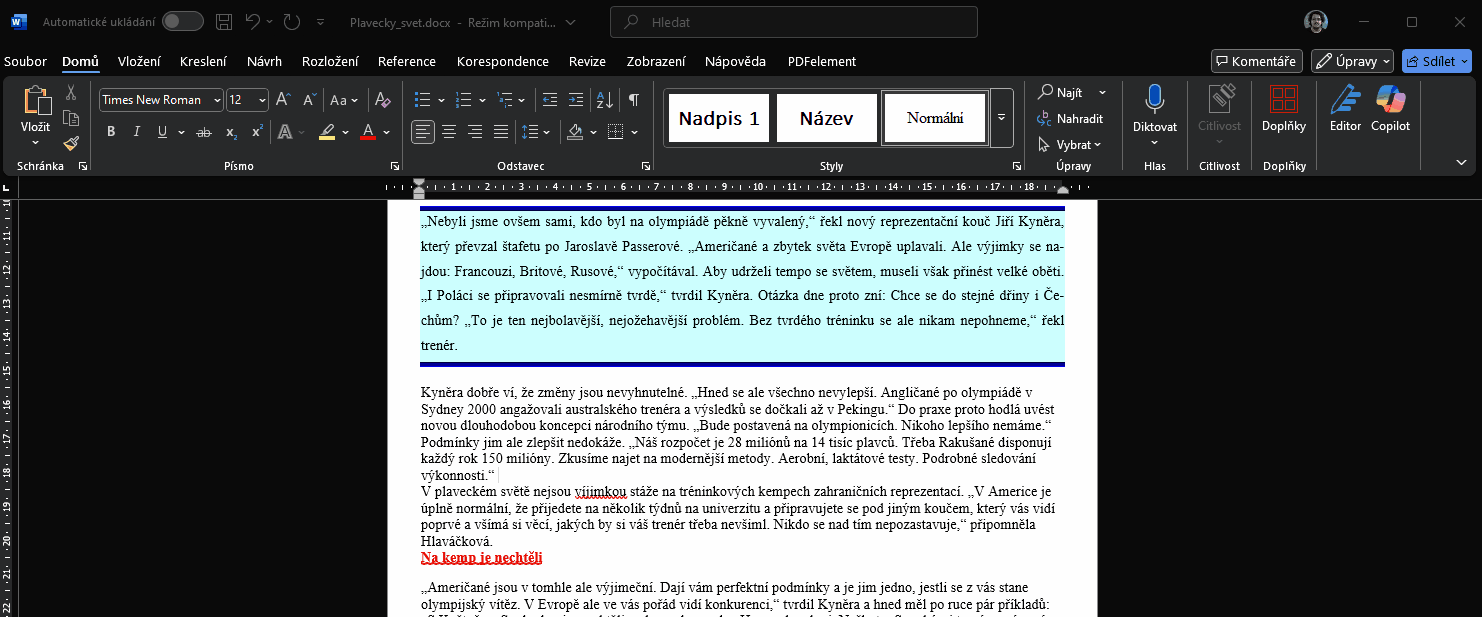
Task: Show paragraph marks with pilcrow icon
Action: click(633, 100)
